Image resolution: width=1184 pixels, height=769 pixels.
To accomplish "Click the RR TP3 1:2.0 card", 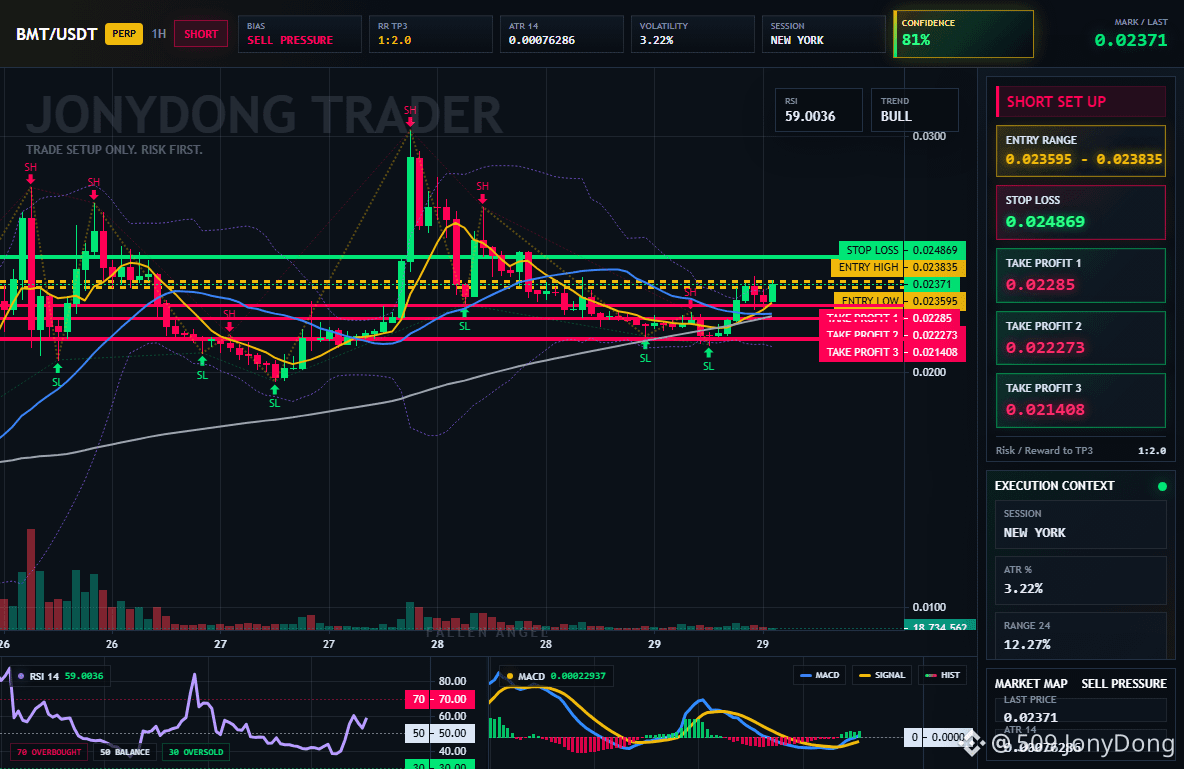I will (x=430, y=34).
